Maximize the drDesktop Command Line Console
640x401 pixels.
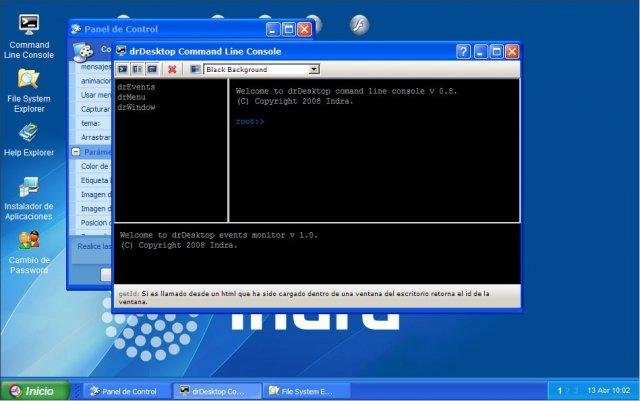(x=496, y=52)
